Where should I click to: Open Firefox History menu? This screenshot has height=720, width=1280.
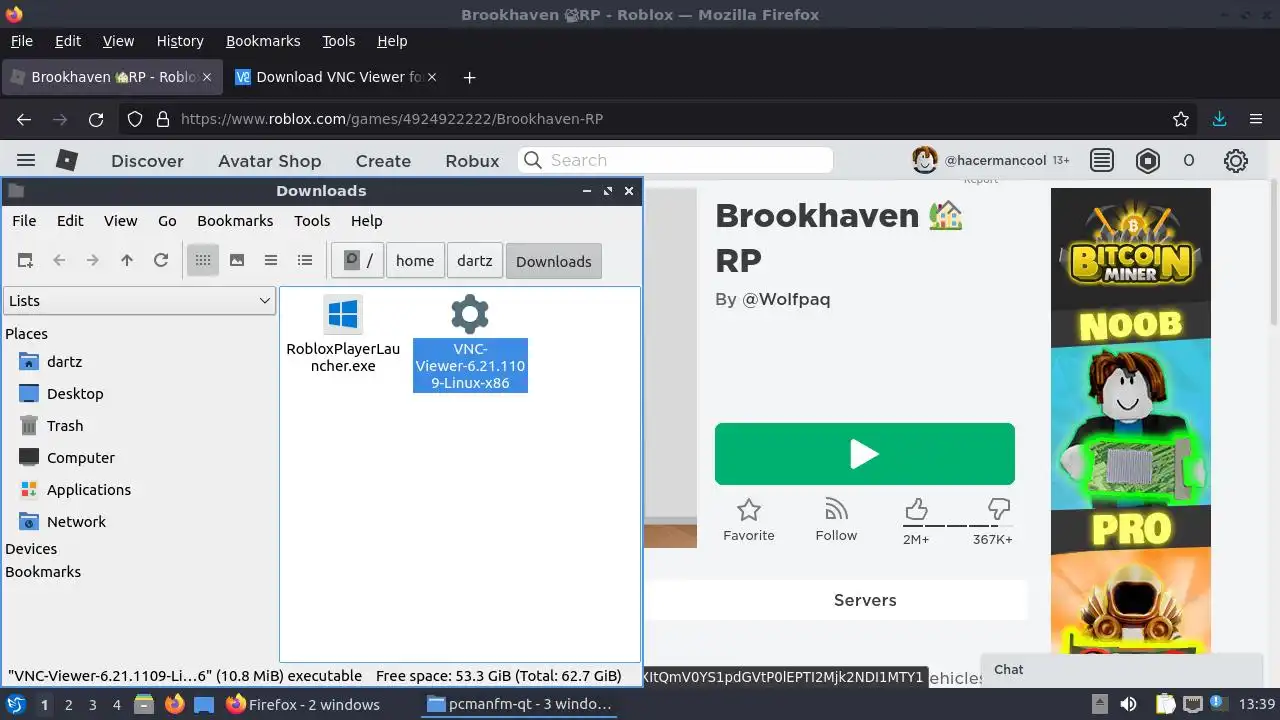(x=180, y=41)
